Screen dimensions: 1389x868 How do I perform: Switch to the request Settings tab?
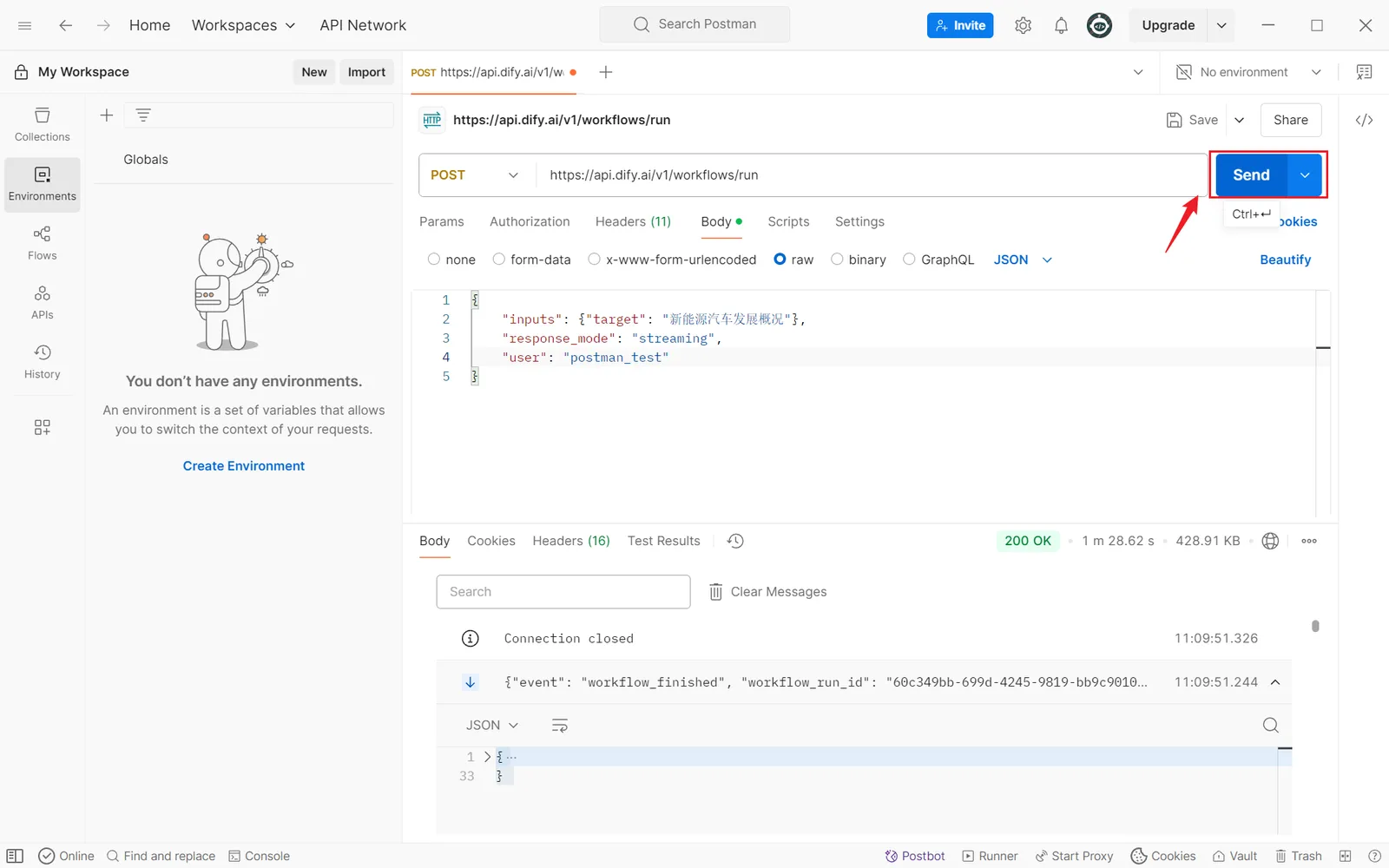[x=859, y=222]
